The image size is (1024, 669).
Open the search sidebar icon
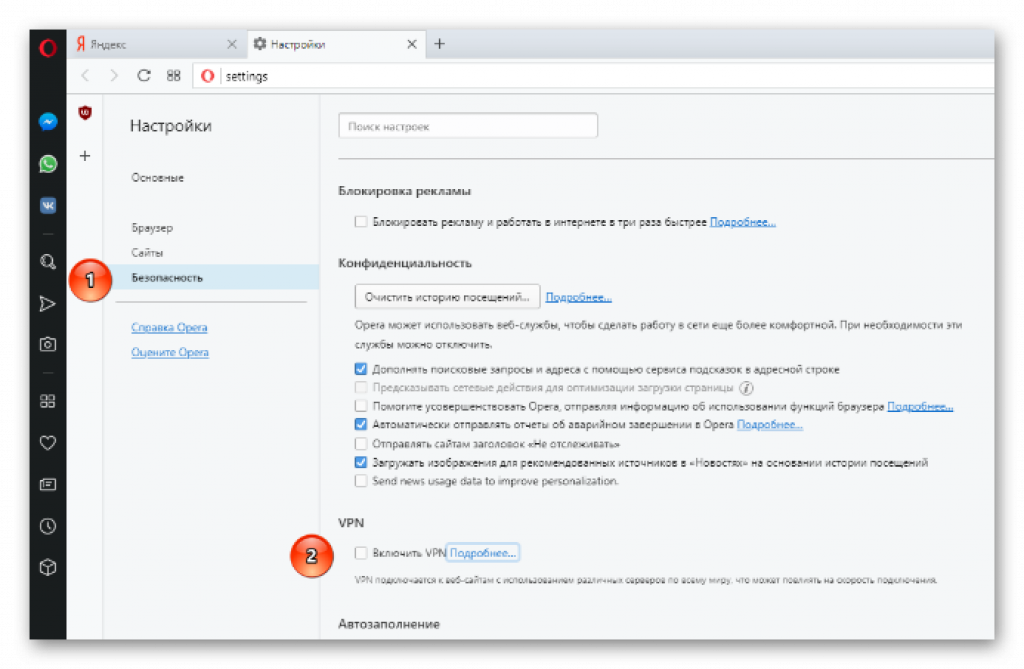(47, 262)
